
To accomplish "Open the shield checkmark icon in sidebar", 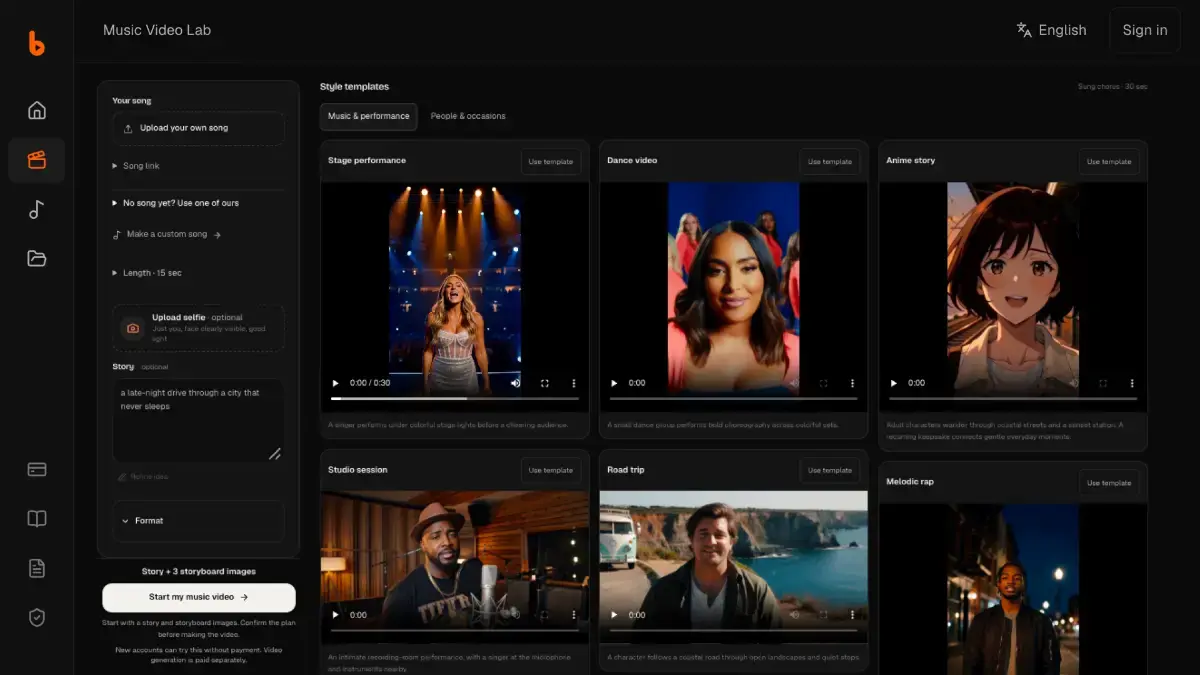I will tap(37, 618).
